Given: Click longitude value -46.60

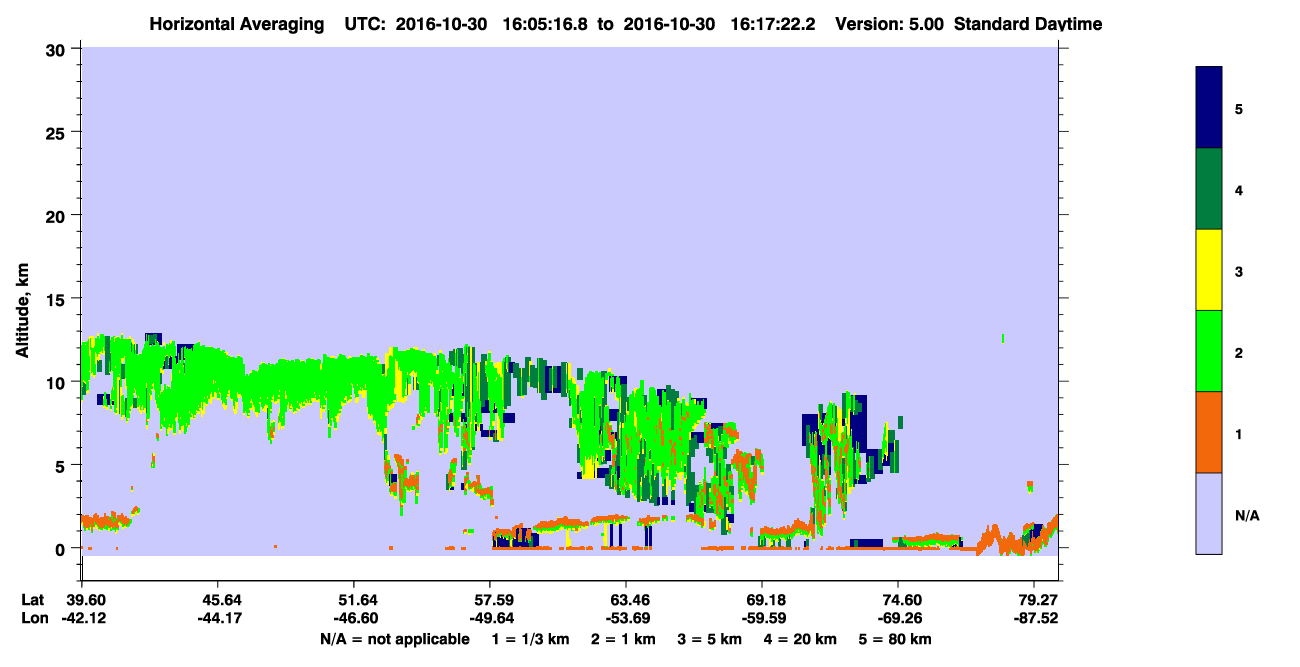Looking at the screenshot, I should click(354, 618).
